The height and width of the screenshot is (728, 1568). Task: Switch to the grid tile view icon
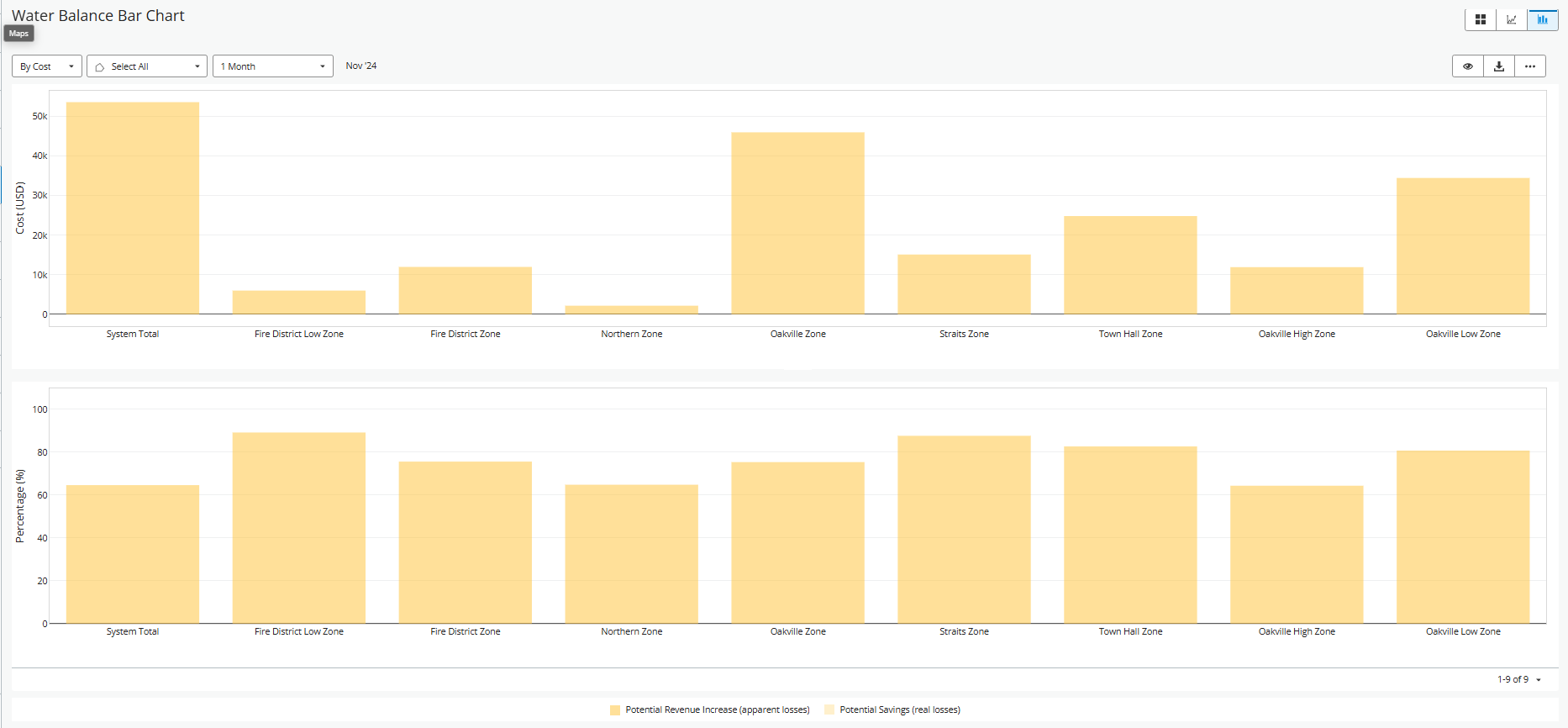pos(1481,19)
